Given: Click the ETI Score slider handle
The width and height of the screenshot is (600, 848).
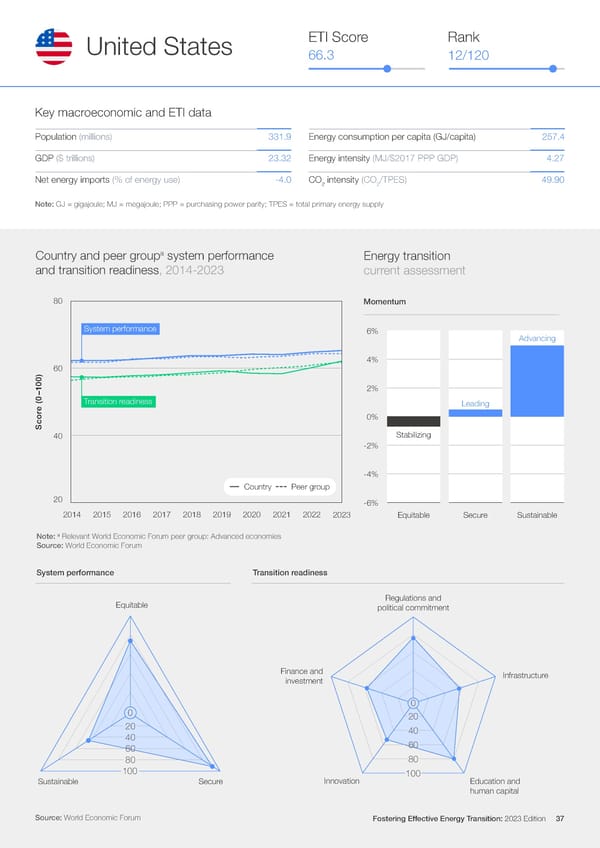Looking at the screenshot, I should coord(386,69).
